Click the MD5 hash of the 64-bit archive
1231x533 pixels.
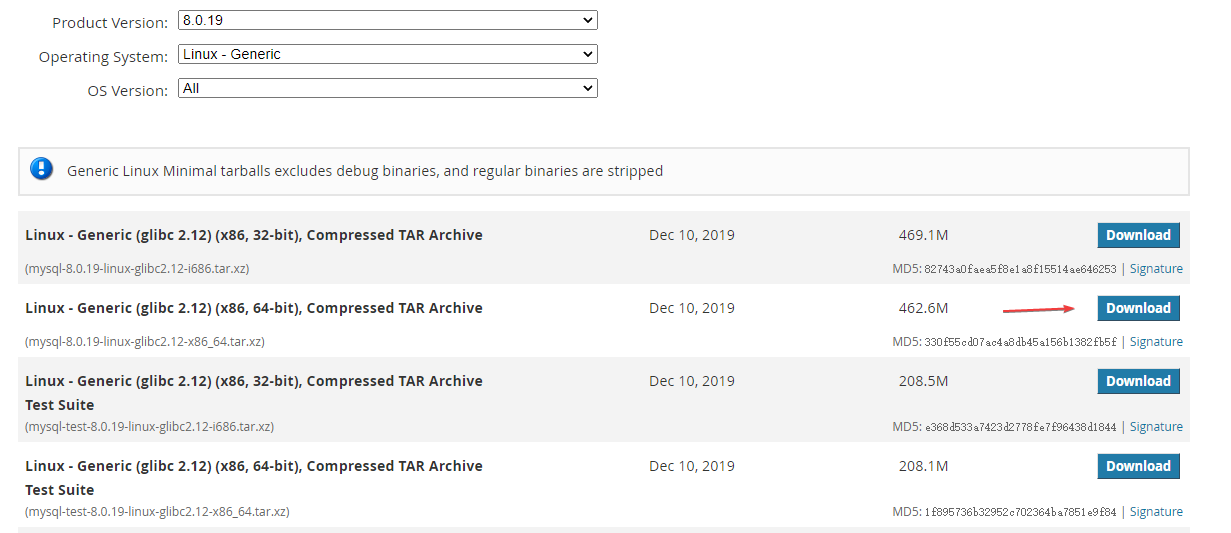tap(1018, 342)
